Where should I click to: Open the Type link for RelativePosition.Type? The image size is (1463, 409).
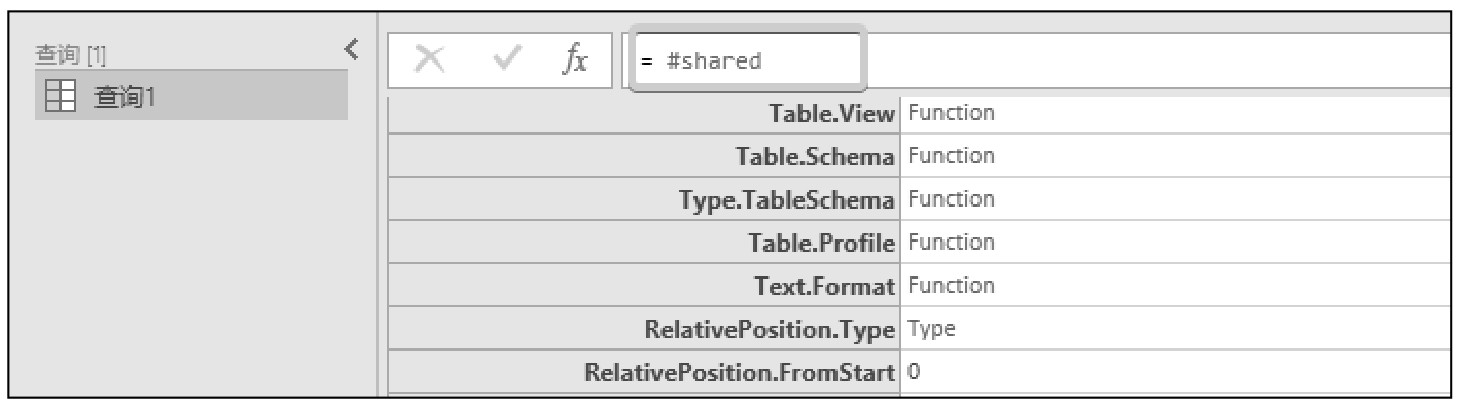(x=931, y=329)
